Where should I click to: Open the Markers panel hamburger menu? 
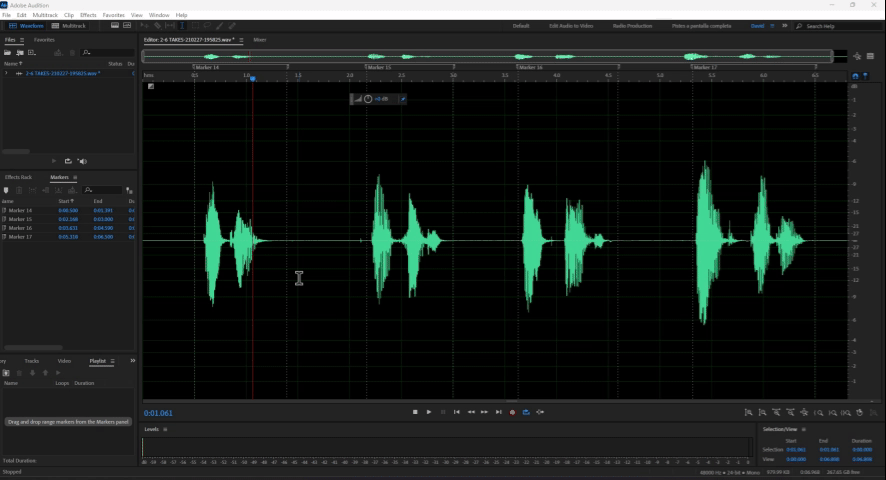pyautogui.click(x=75, y=177)
